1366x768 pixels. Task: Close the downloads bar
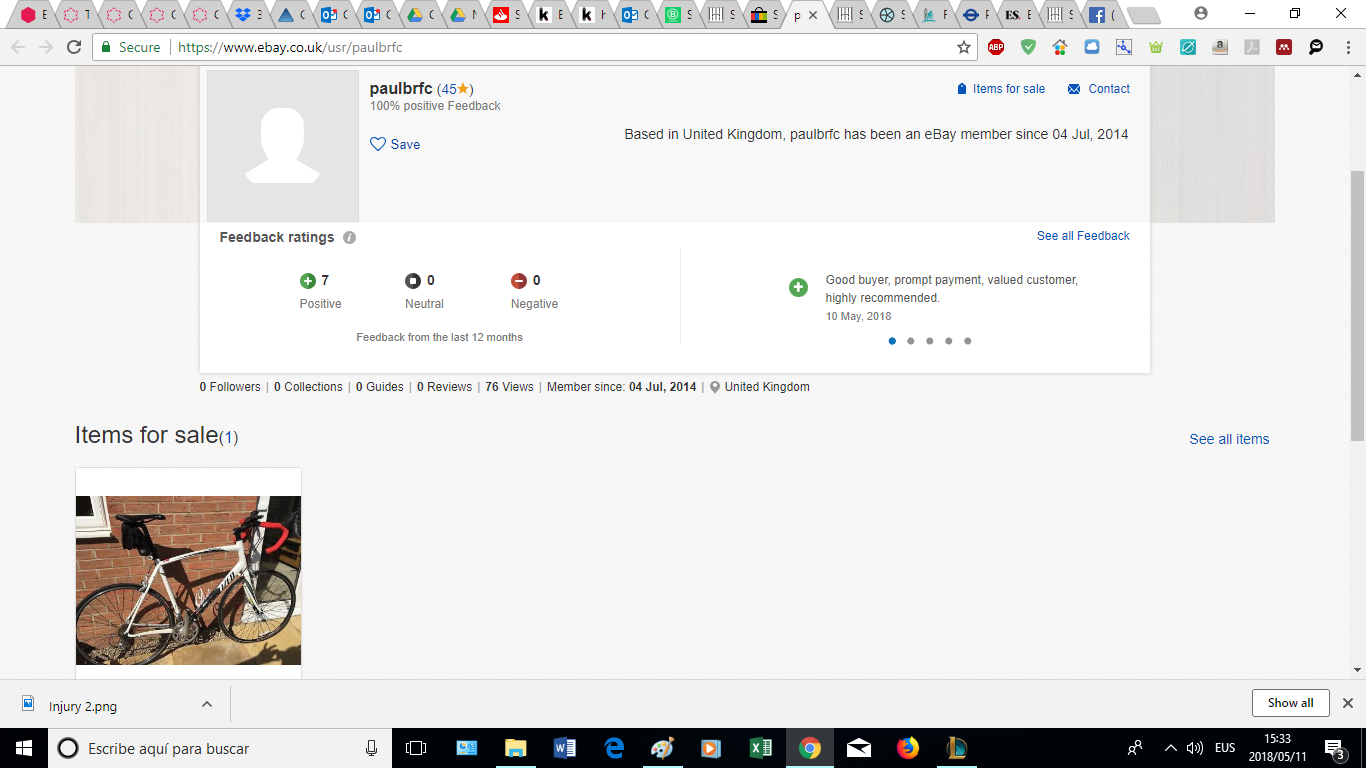coord(1347,703)
